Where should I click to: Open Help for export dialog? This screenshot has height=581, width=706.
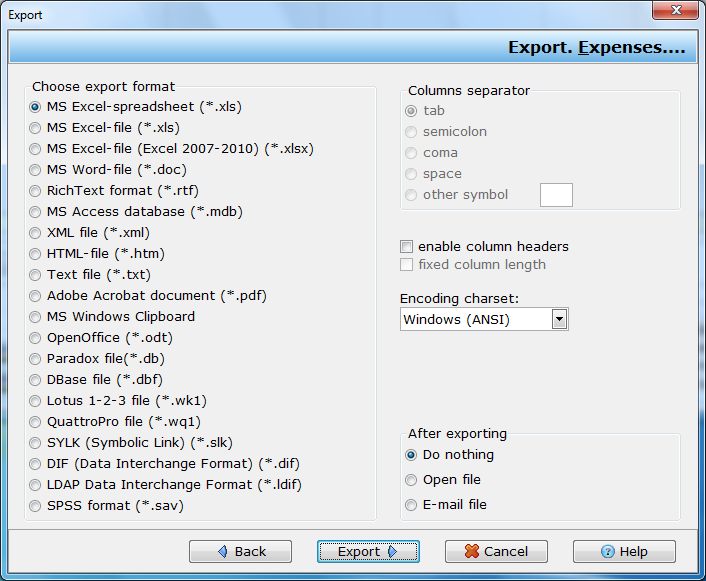pyautogui.click(x=624, y=551)
